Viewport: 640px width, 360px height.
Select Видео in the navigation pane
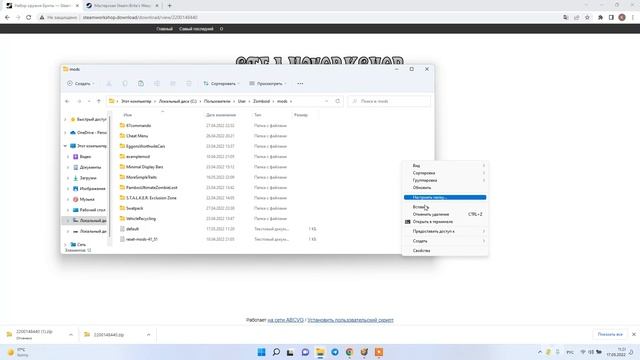85,157
